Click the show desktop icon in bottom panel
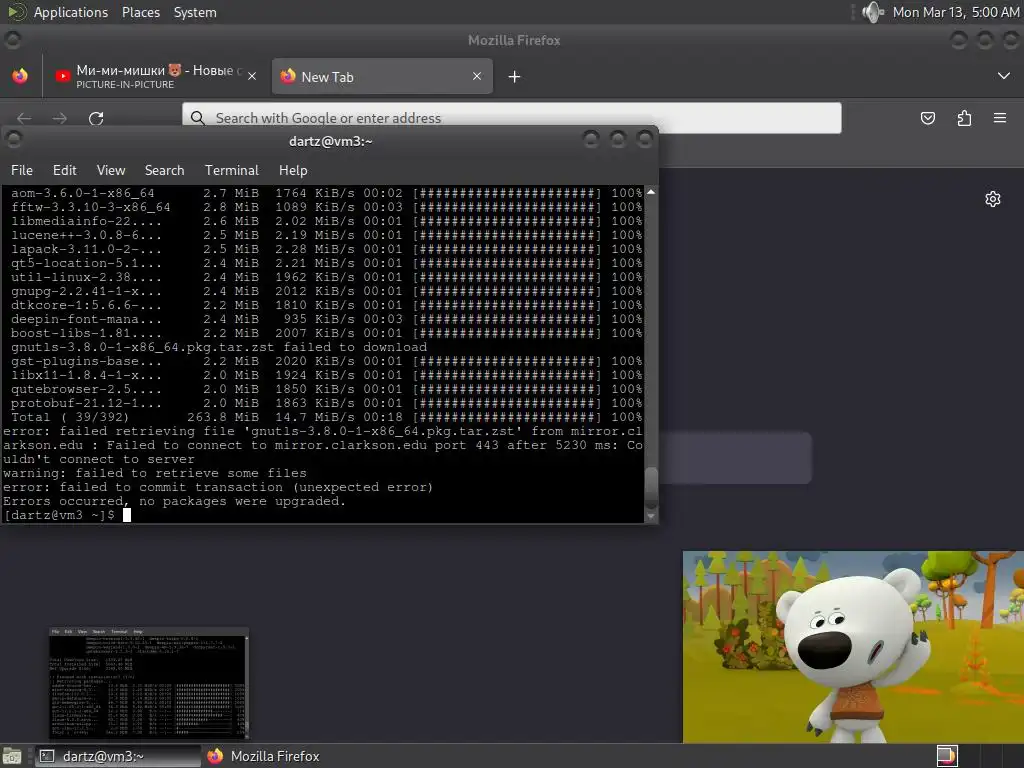The width and height of the screenshot is (1024, 768). coord(12,756)
